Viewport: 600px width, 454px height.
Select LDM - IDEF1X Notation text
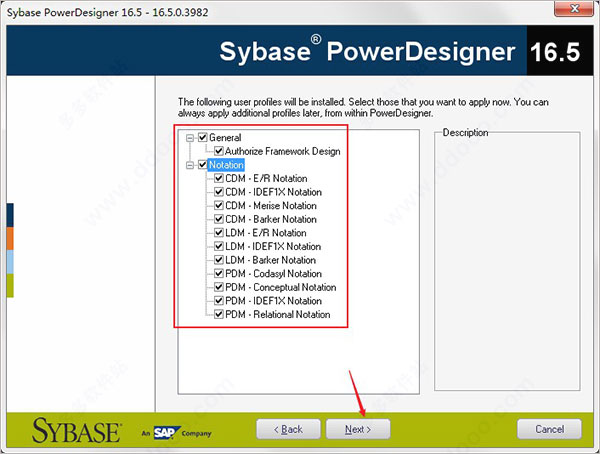(x=273, y=247)
